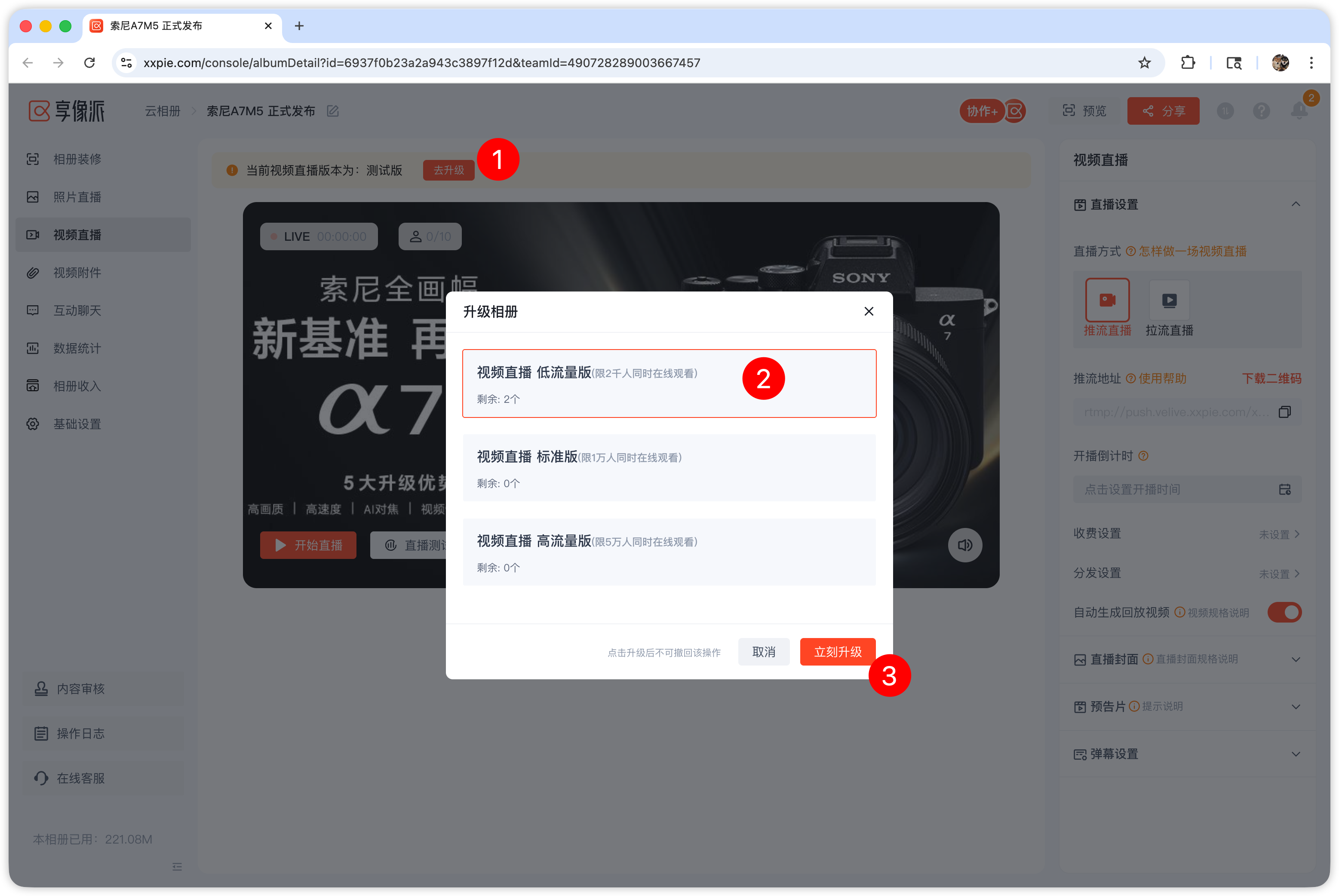Expand the 预告片 section

tap(1295, 707)
